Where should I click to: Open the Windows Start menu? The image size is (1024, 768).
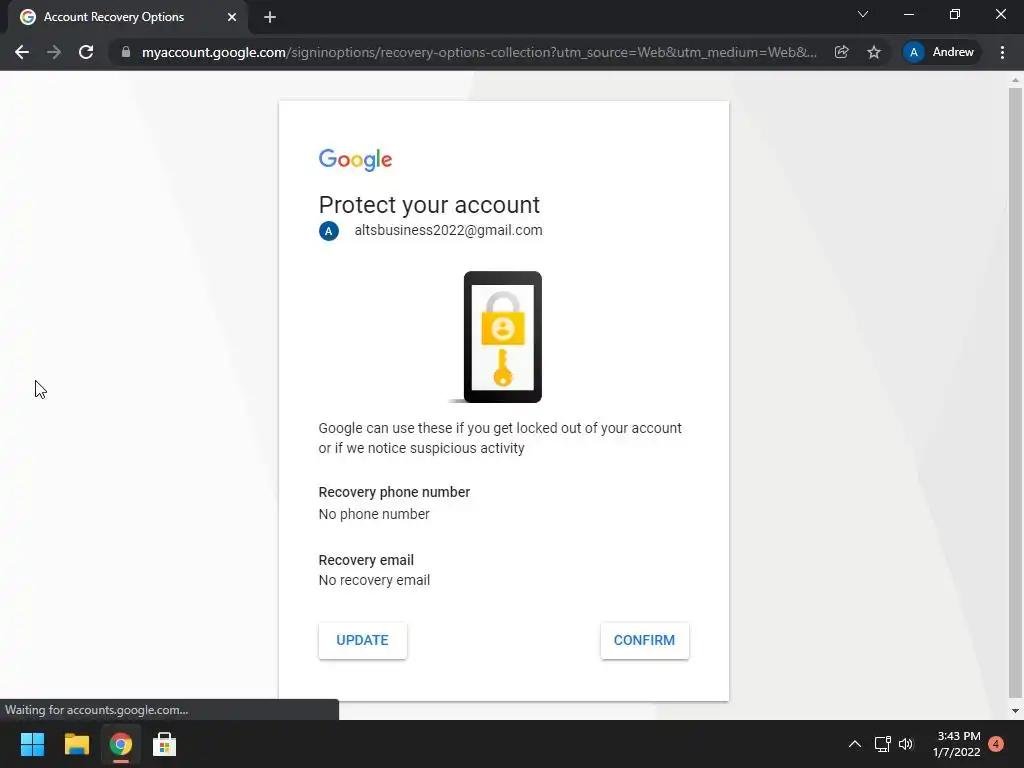[x=32, y=744]
